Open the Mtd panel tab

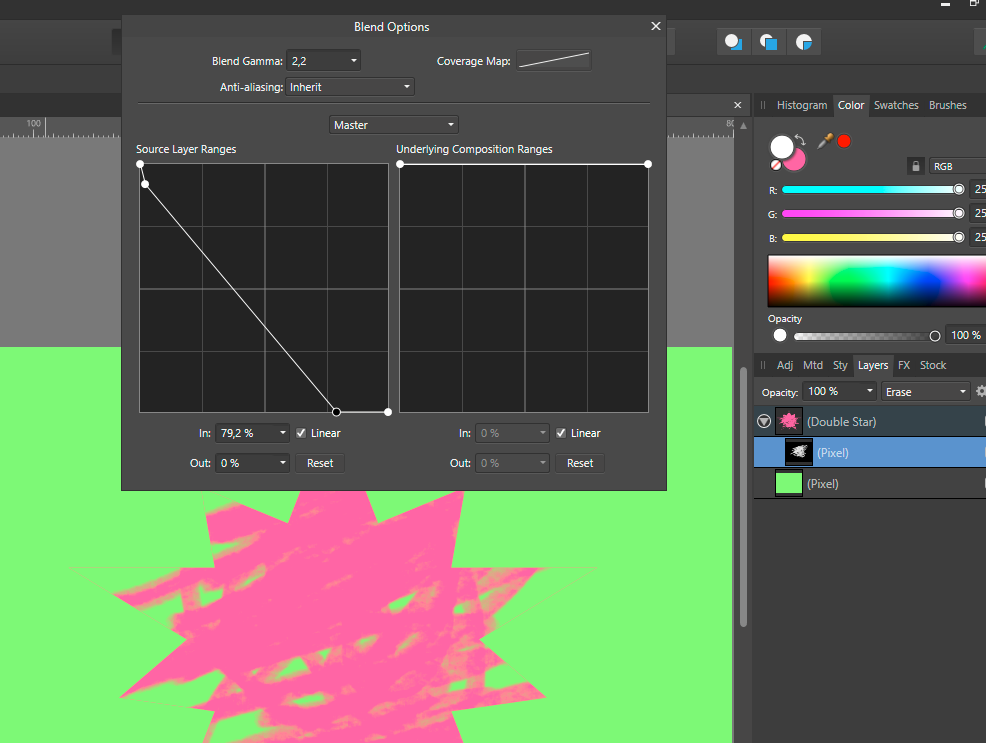pyautogui.click(x=813, y=365)
